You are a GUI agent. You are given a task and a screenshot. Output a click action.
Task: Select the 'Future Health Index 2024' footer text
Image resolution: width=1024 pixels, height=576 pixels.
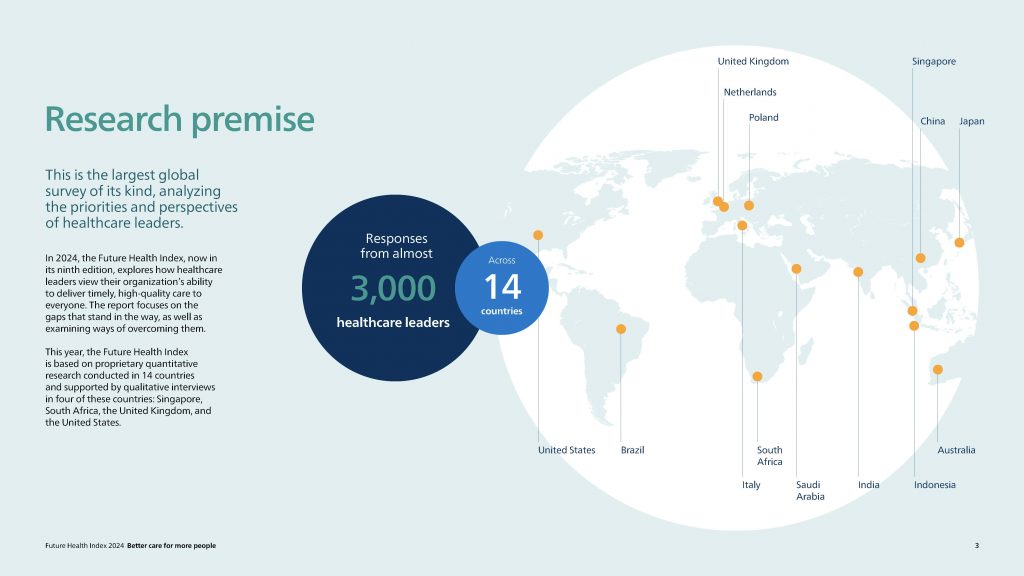(84, 545)
